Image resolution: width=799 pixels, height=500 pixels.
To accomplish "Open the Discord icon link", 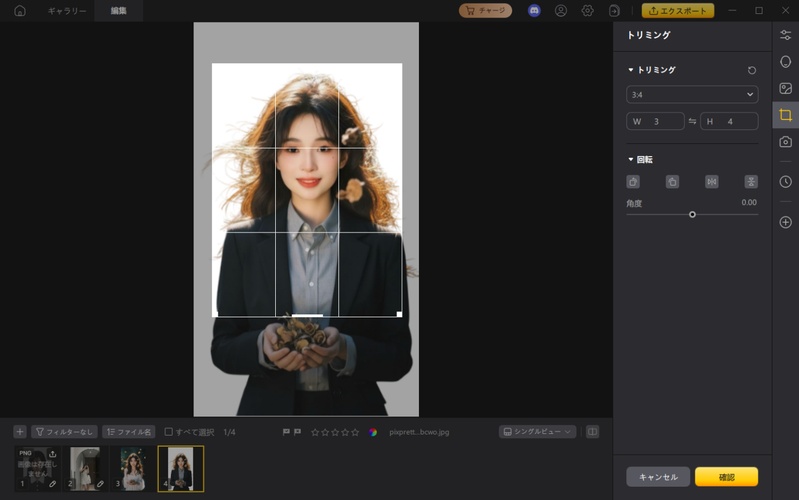I will [x=534, y=11].
